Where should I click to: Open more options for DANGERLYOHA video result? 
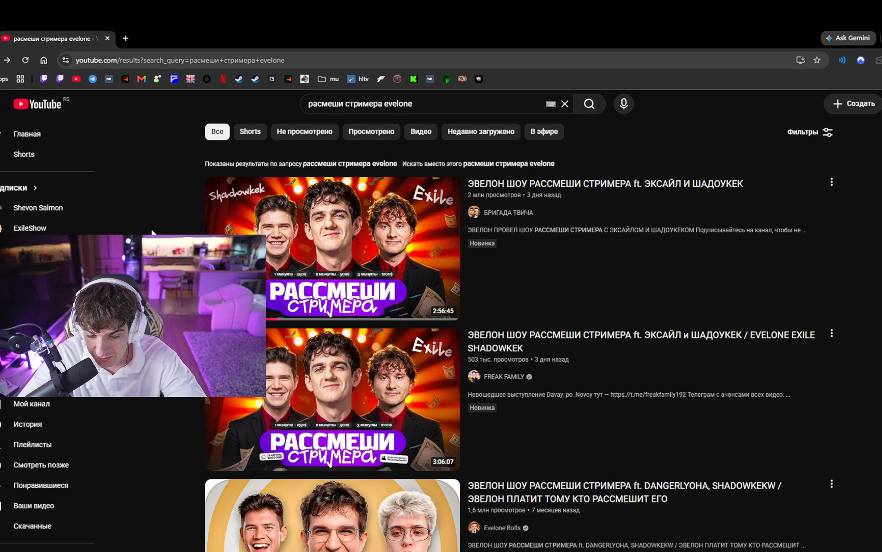click(831, 484)
